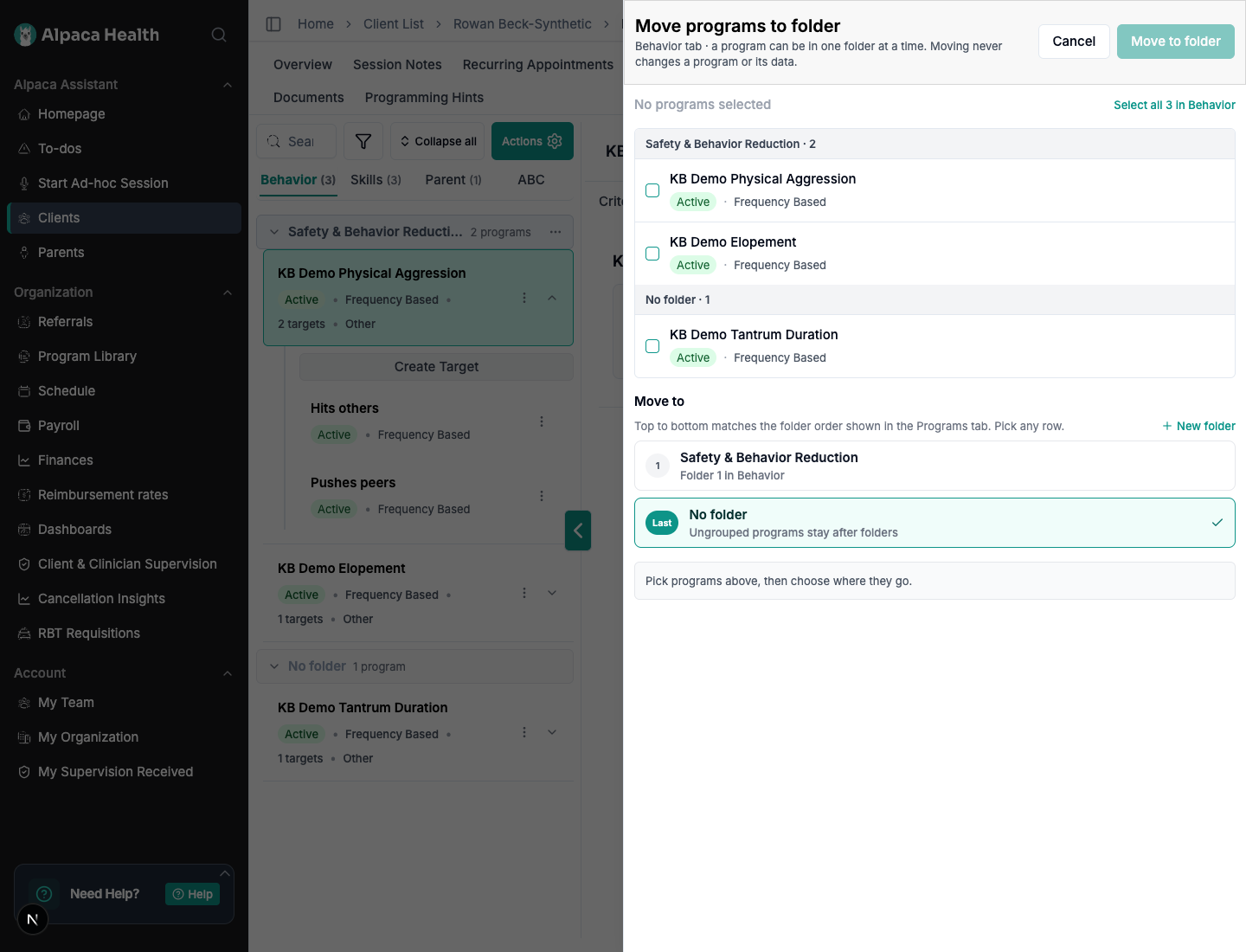This screenshot has width=1246, height=952.
Task: Click the RBT Requisitions icon
Action: (x=24, y=634)
